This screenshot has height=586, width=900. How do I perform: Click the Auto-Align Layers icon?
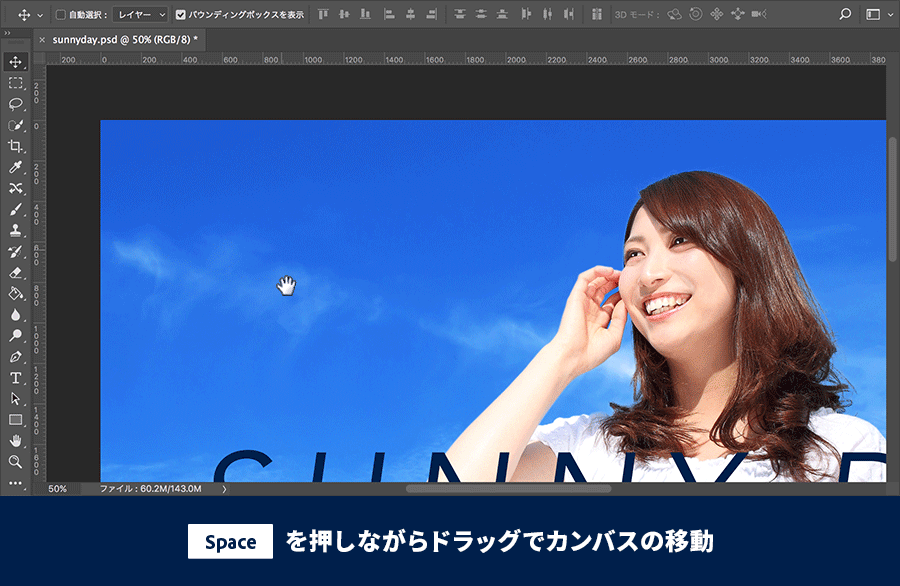coord(597,14)
